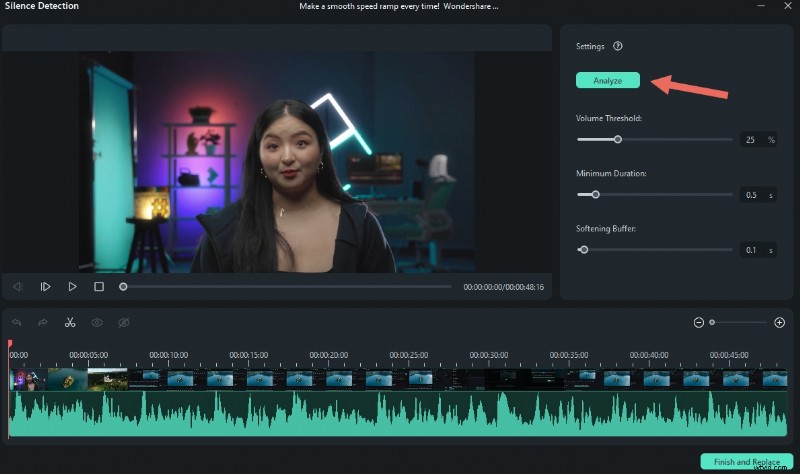Zoom out the timeline with minus icon
This screenshot has height=474, width=800.
point(698,322)
